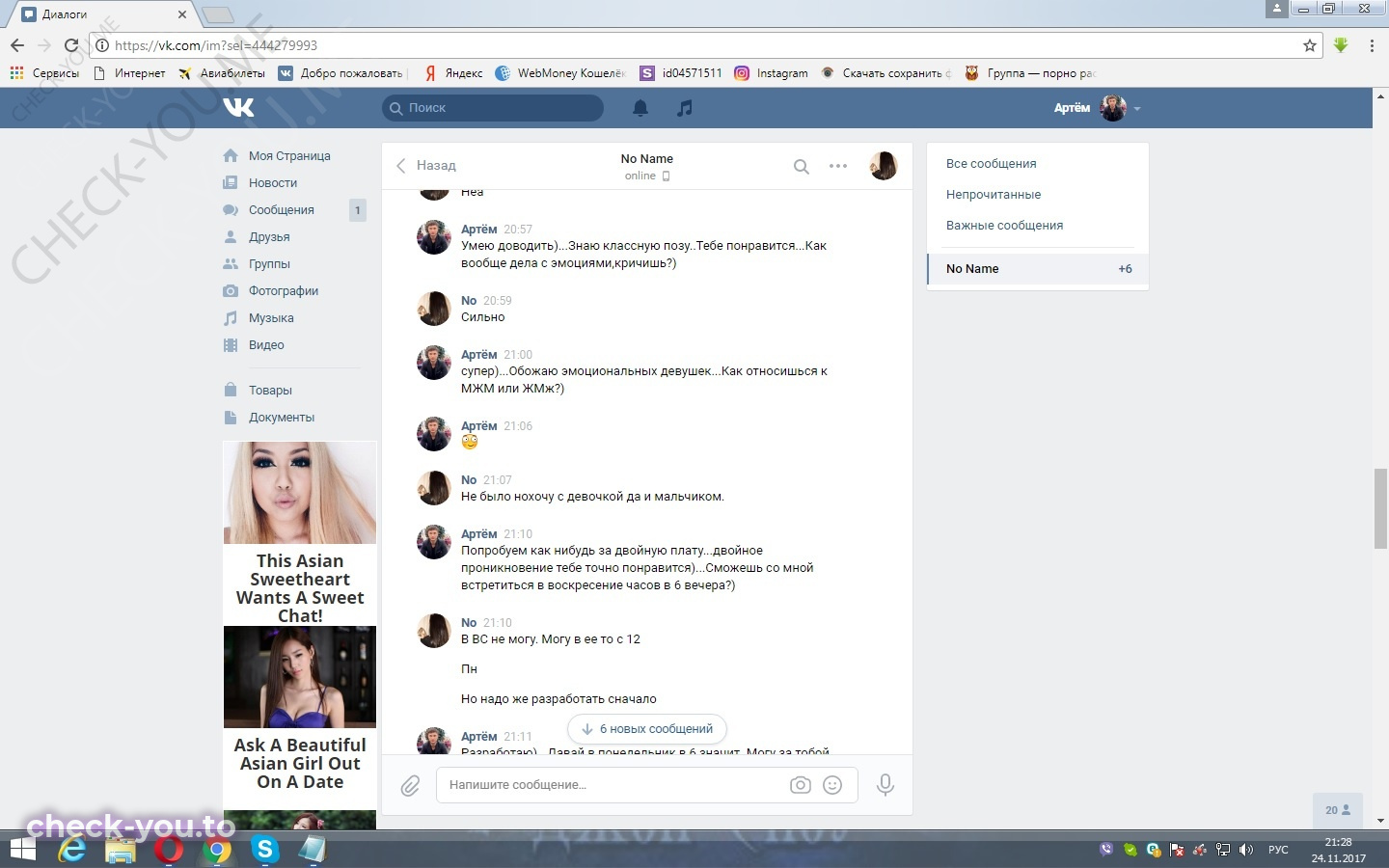
Task: Click the Asian Sweetheart ad image
Action: click(x=300, y=493)
